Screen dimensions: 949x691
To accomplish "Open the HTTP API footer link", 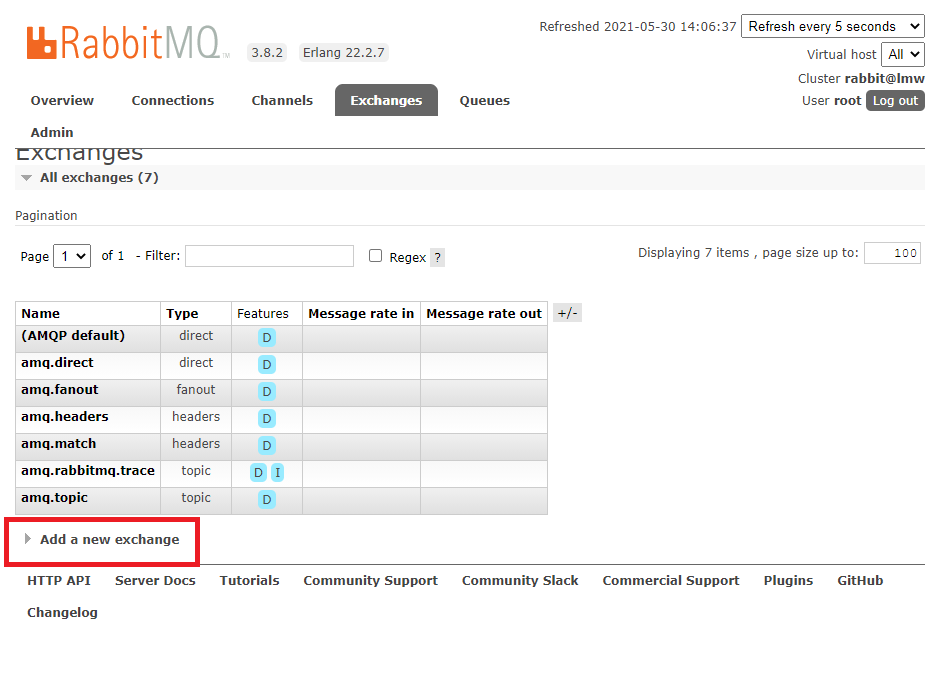I will (x=59, y=580).
